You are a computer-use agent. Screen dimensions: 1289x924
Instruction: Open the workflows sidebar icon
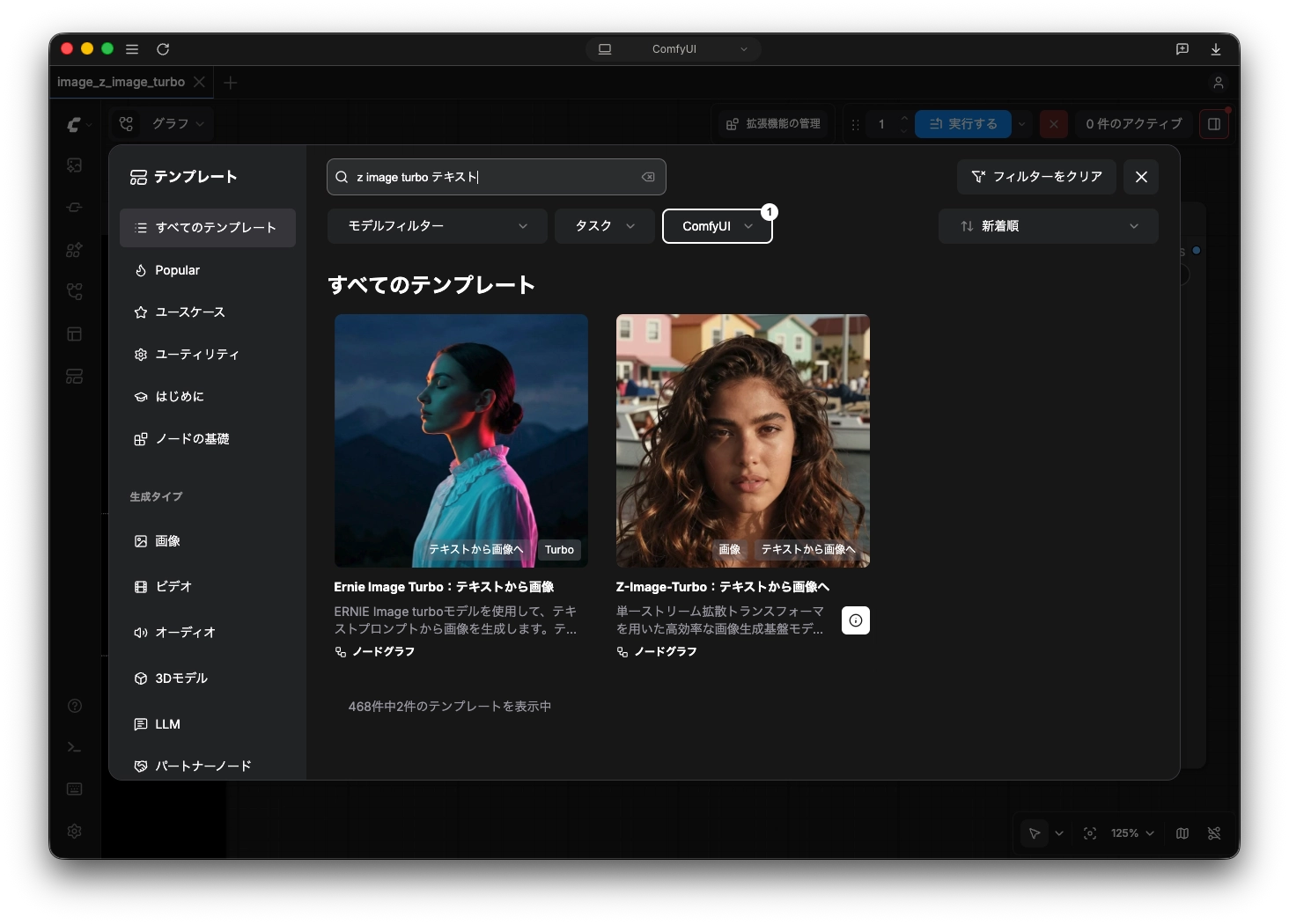click(x=75, y=291)
